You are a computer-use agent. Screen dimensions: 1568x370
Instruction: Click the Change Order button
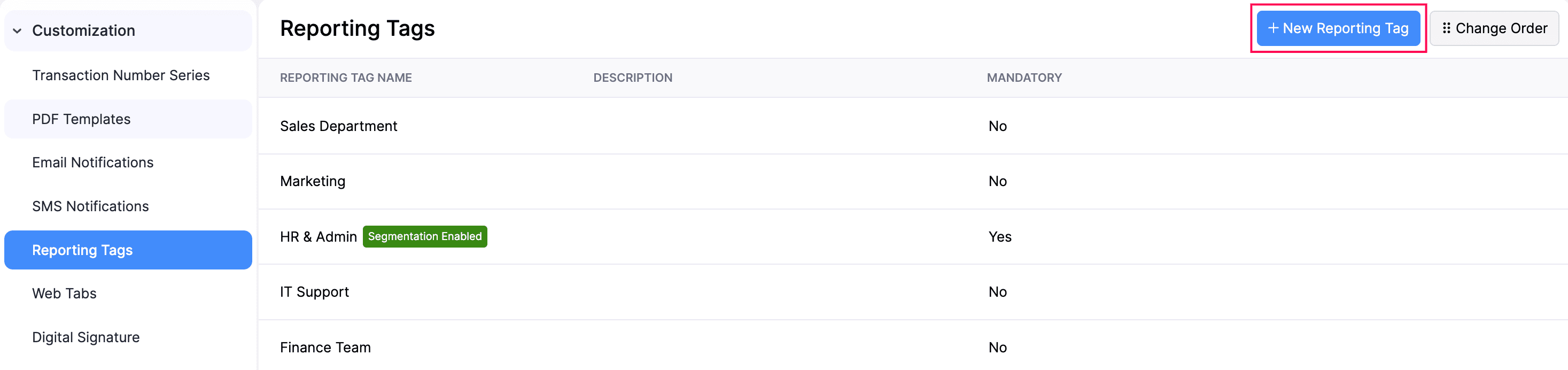click(1494, 28)
